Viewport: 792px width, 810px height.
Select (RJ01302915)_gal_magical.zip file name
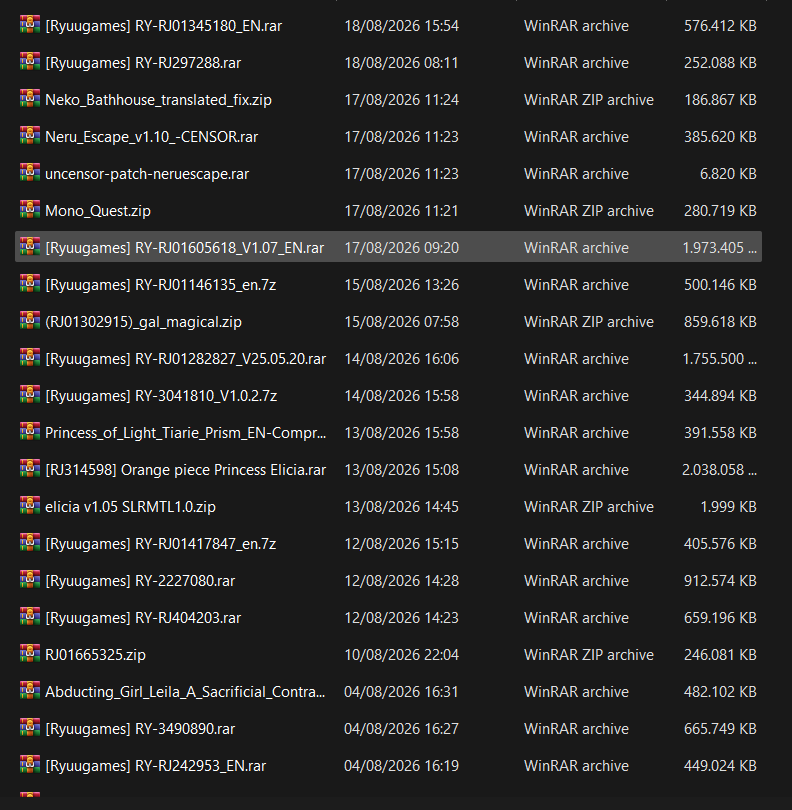143,322
